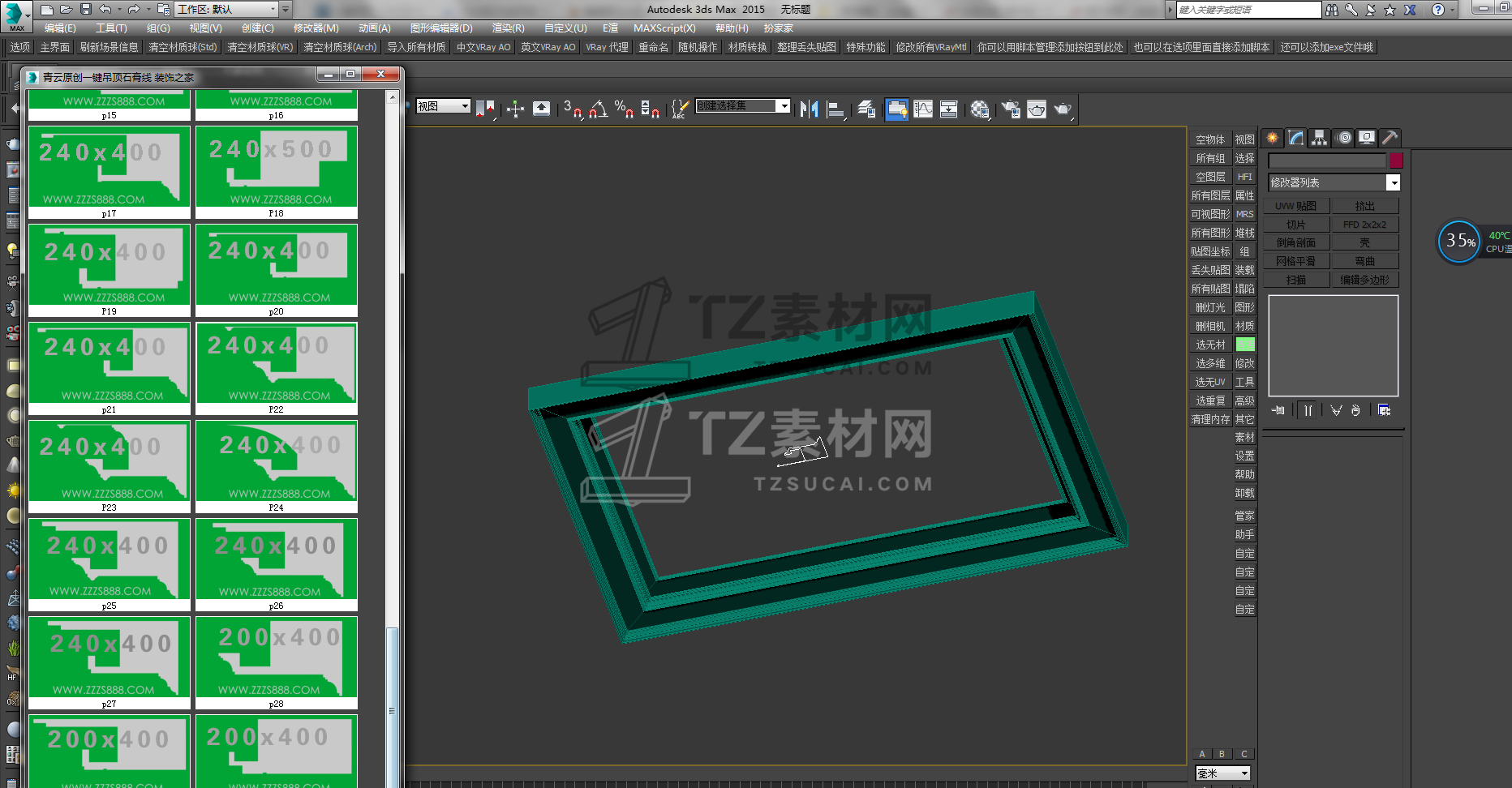The width and height of the screenshot is (1512, 788).
Task: Click the Save file icon
Action: coord(85,10)
